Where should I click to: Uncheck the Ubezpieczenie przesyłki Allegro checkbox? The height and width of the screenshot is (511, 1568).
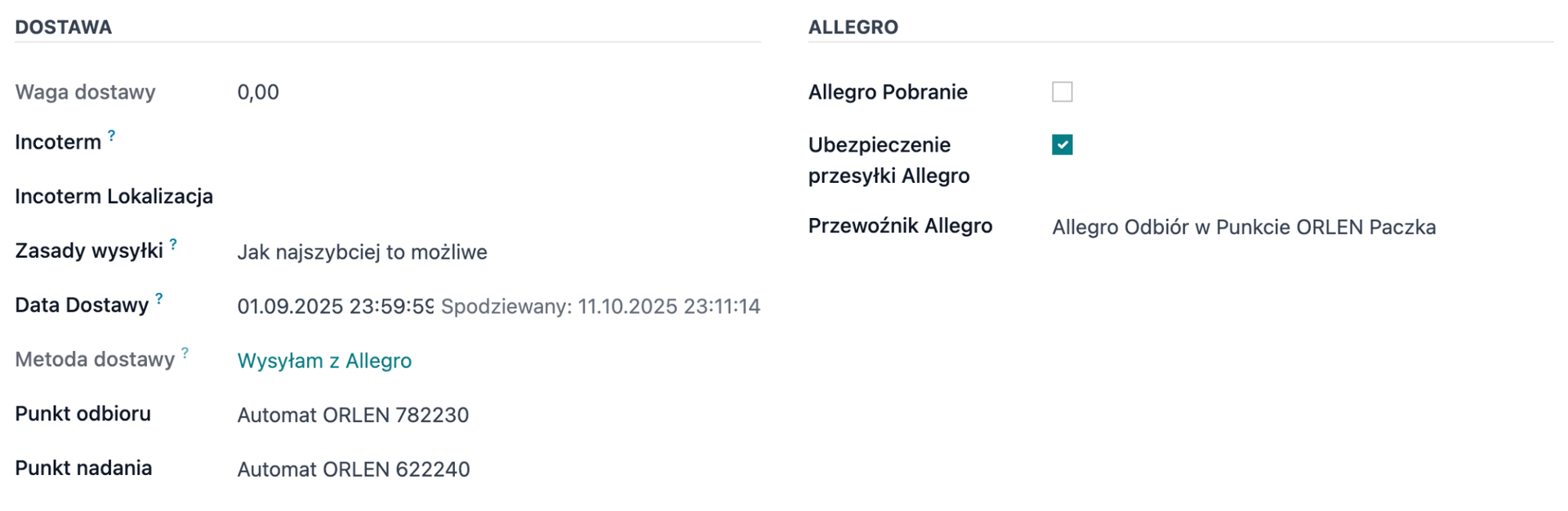[1062, 145]
